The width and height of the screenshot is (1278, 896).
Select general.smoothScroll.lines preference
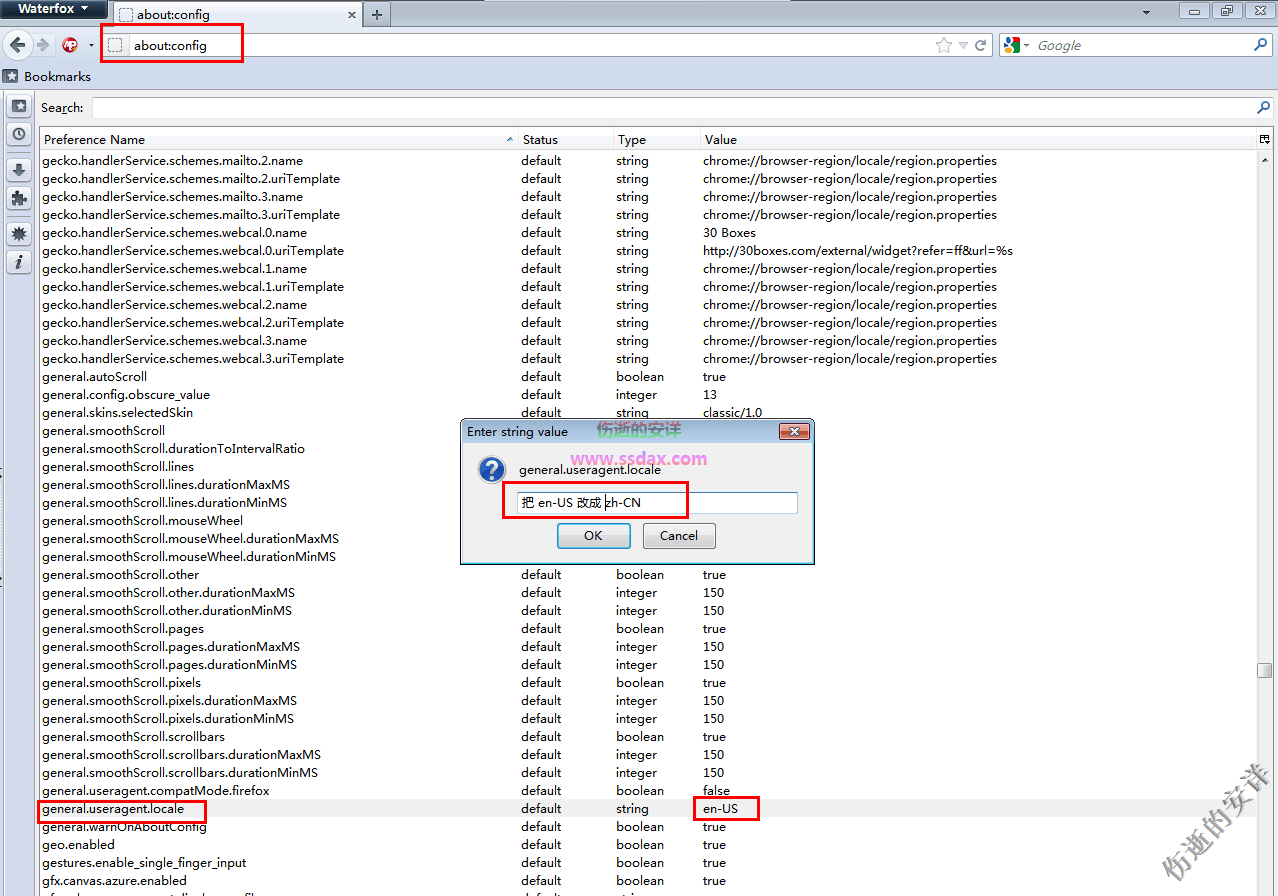[x=118, y=466]
